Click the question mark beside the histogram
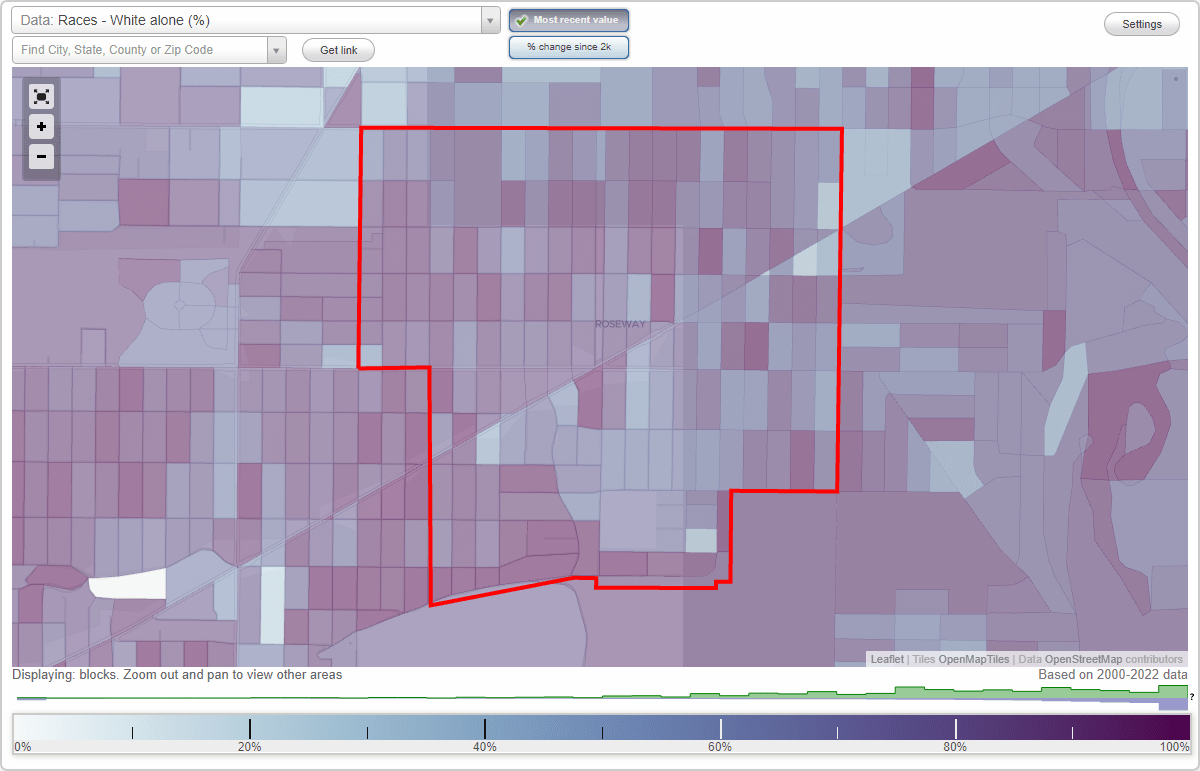This screenshot has height=771, width=1200. point(1192,697)
